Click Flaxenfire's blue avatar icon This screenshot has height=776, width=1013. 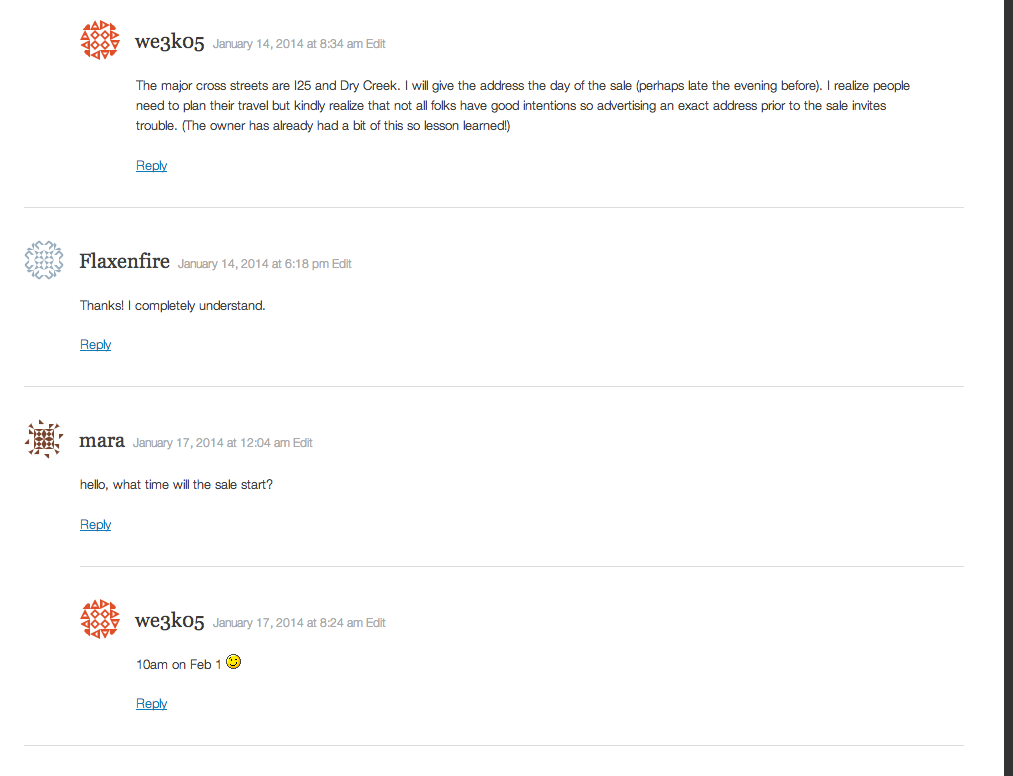click(43, 260)
